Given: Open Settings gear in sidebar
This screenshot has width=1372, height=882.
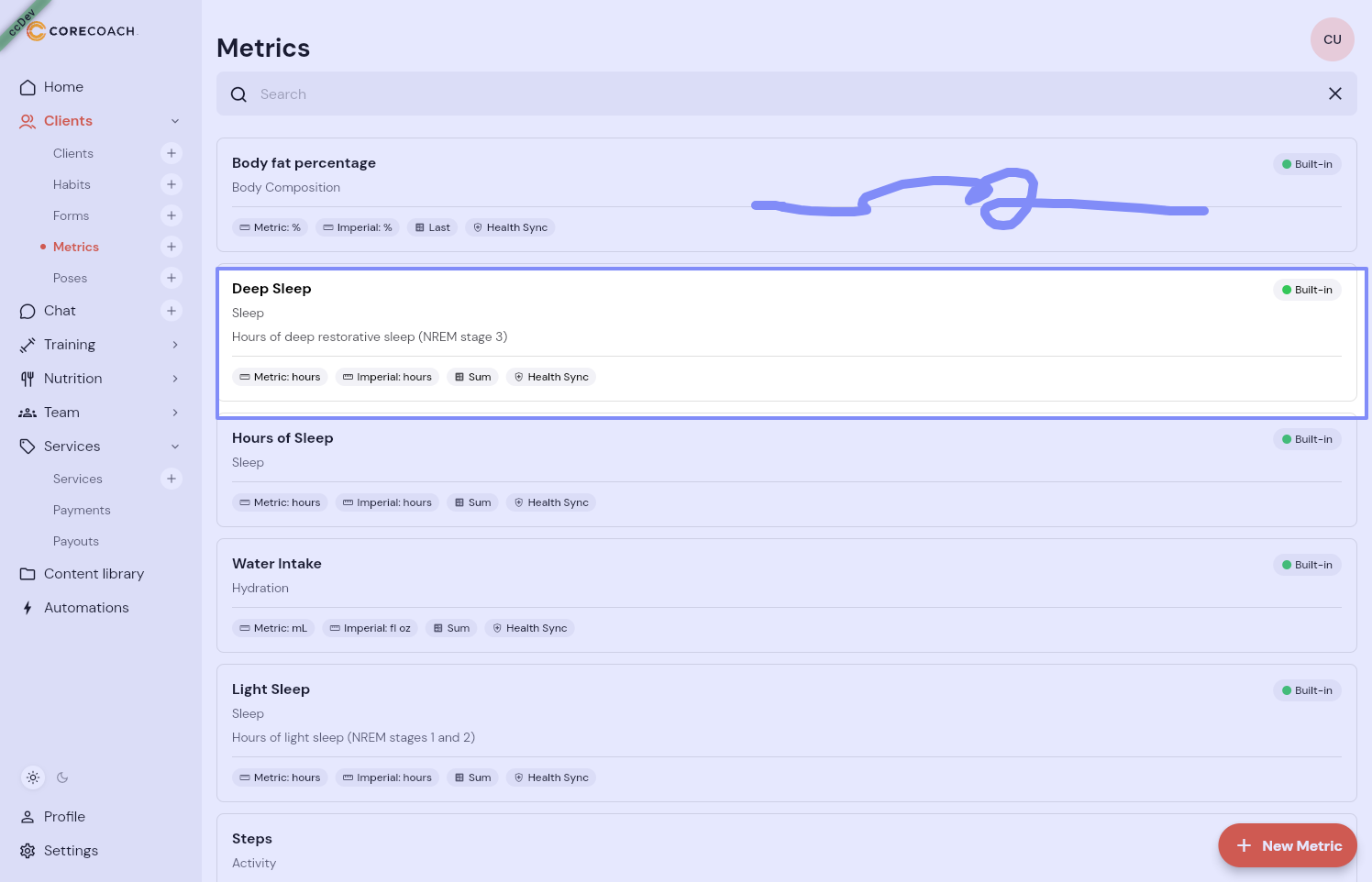Looking at the screenshot, I should click(28, 851).
